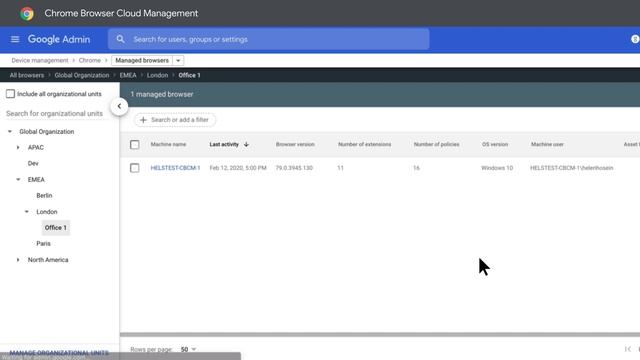This screenshot has height=360, width=640.
Task: Expand the APAC organizational unit
Action: (18, 147)
